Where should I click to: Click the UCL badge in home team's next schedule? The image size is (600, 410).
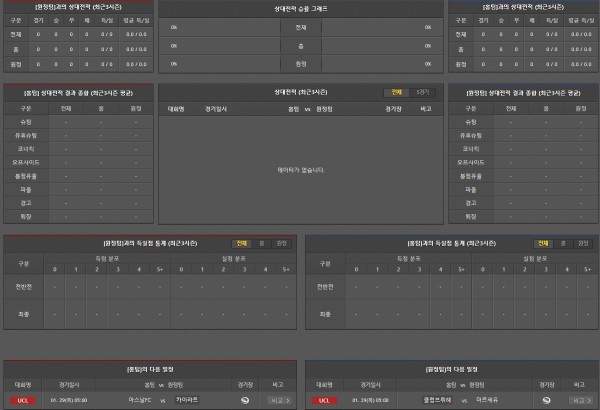22,400
